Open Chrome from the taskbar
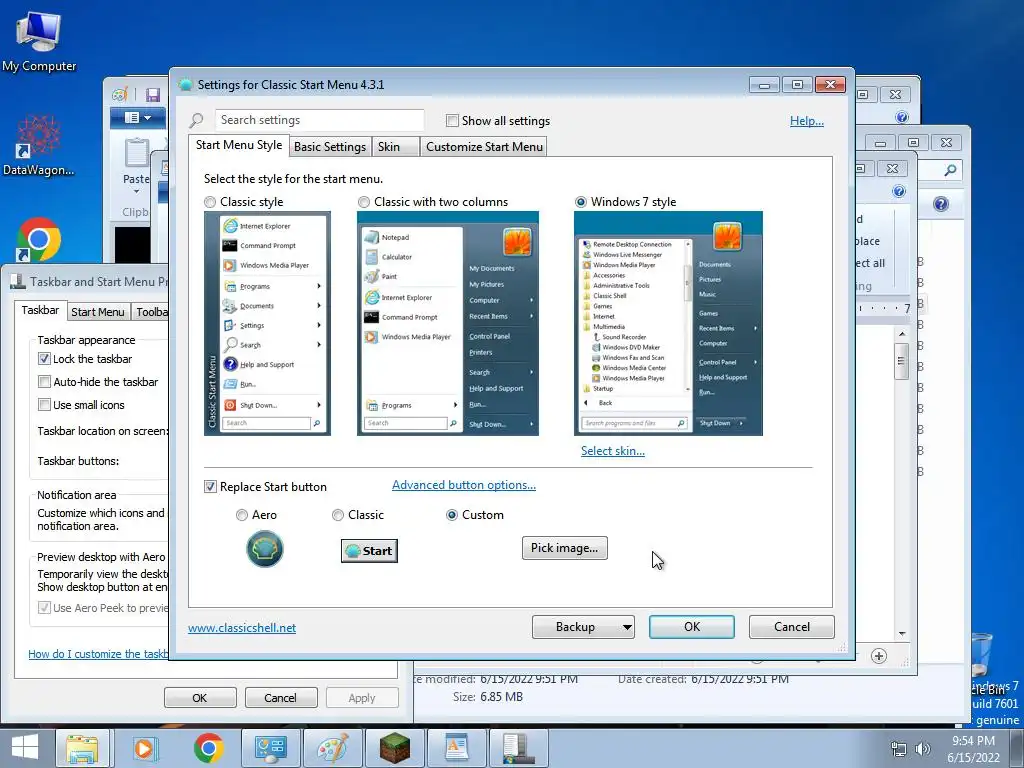The image size is (1024, 768). click(208, 748)
